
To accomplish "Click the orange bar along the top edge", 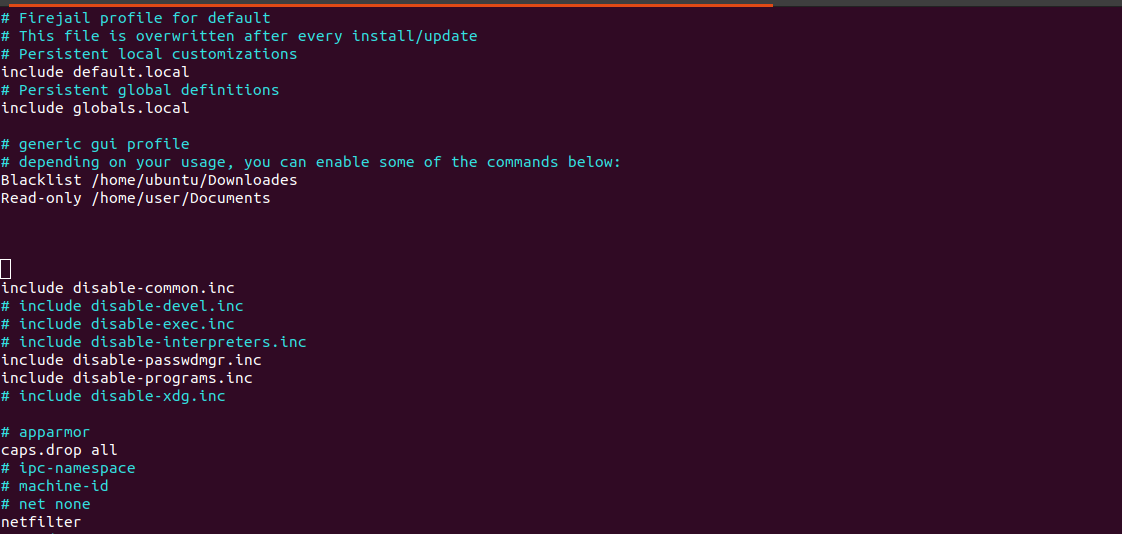I will pos(391,4).
